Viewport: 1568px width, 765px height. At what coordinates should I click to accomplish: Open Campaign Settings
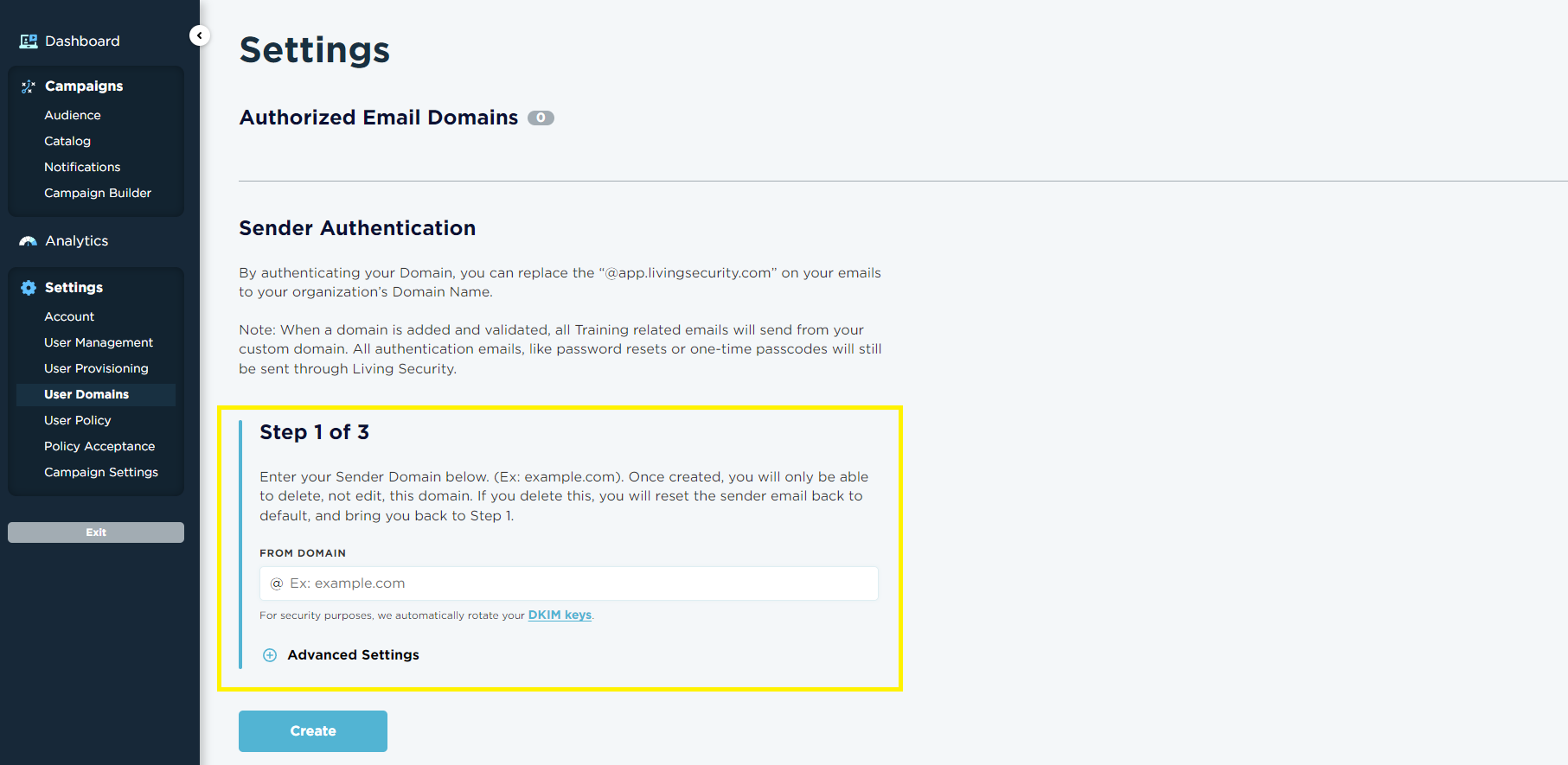101,472
